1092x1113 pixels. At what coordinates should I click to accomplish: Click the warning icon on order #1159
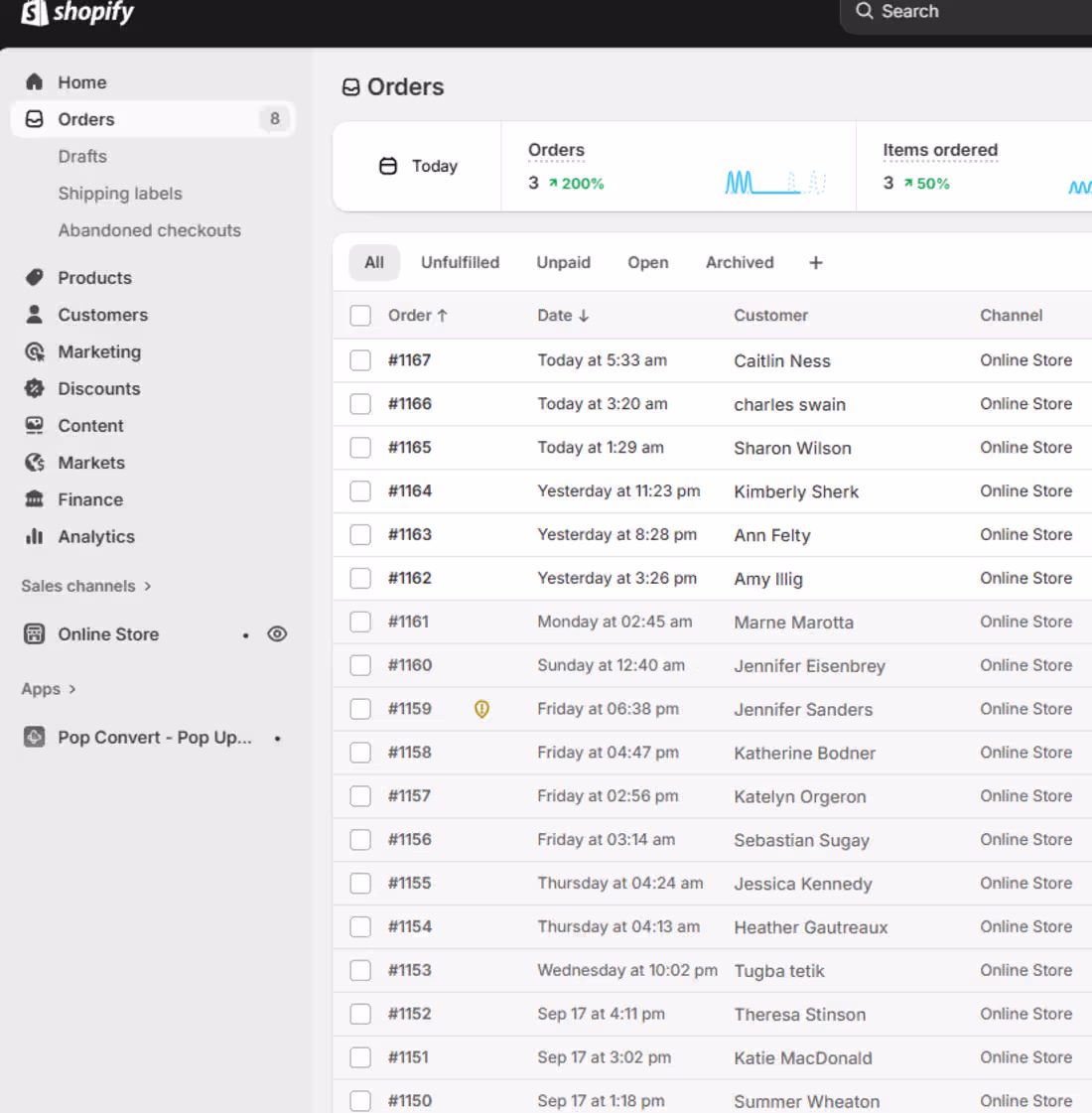pos(481,708)
